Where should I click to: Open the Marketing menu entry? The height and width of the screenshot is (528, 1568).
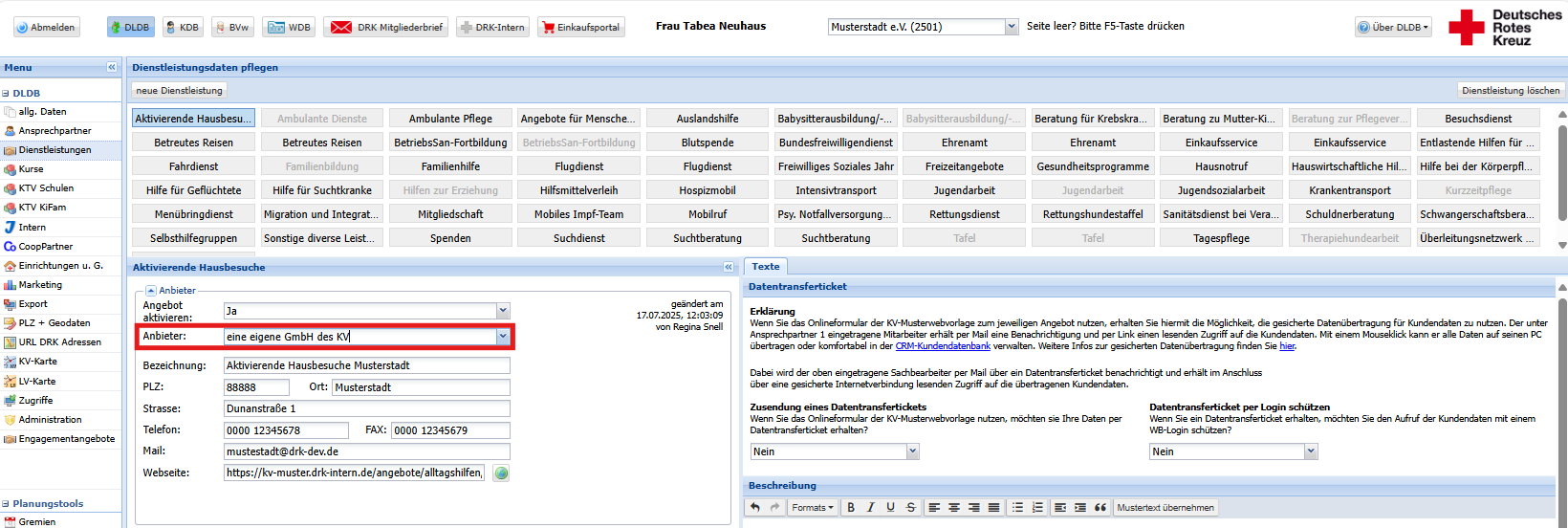(x=40, y=285)
